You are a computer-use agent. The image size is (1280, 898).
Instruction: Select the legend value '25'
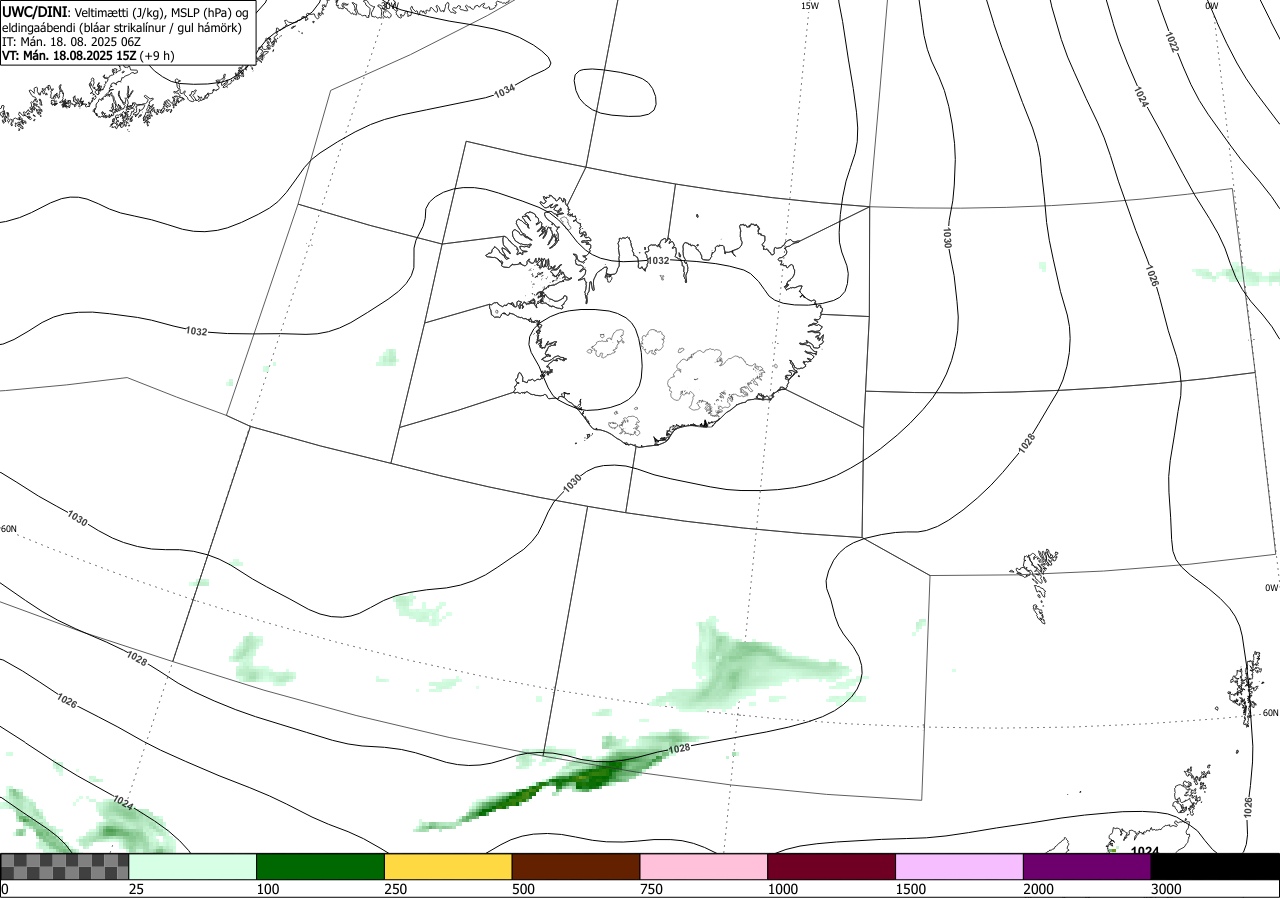136,889
